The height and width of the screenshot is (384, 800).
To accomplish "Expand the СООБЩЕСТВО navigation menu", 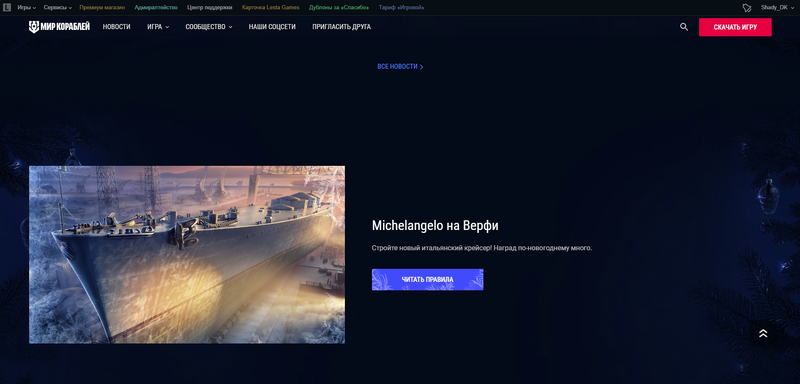I will (x=209, y=27).
